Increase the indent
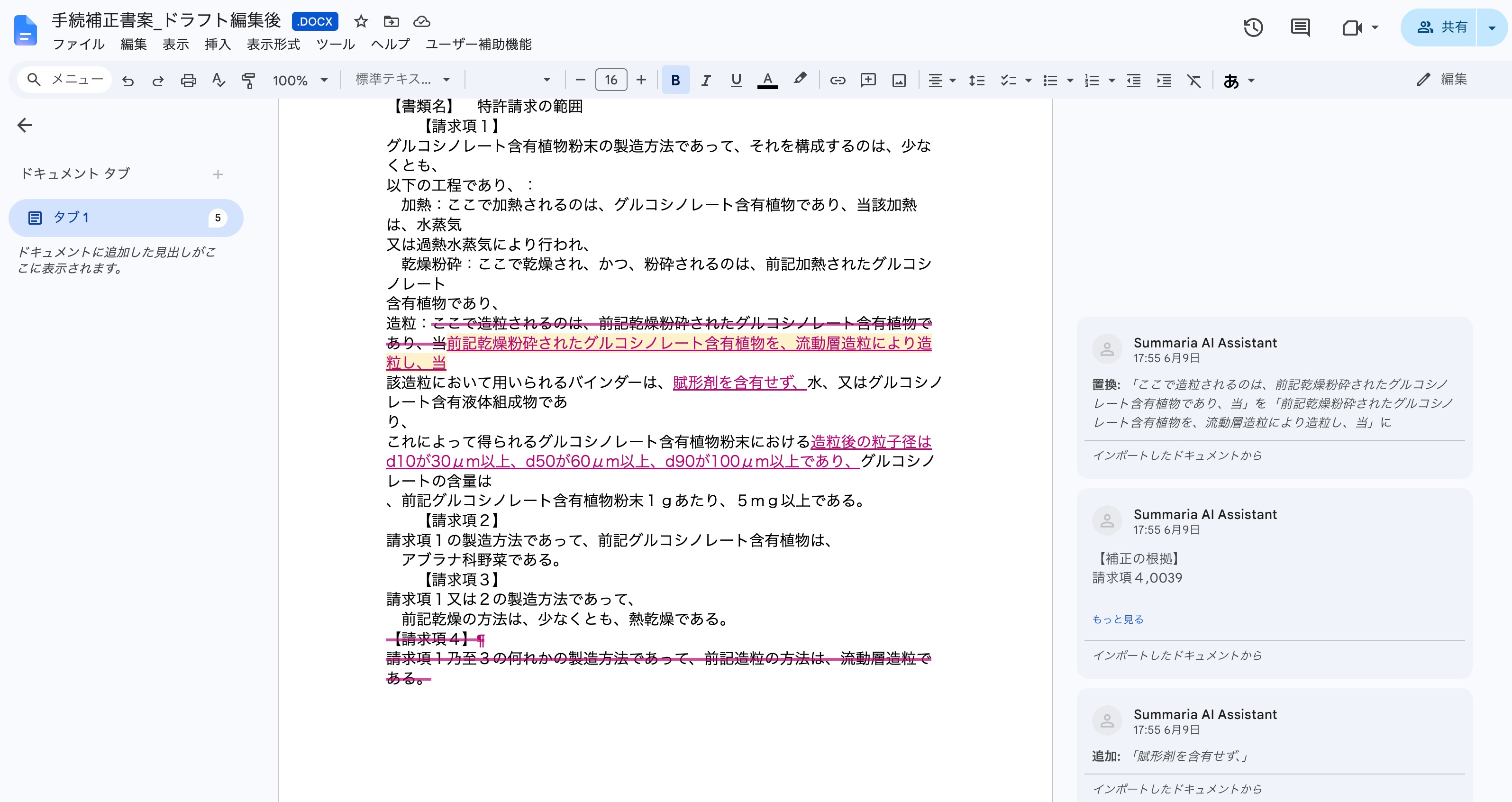 pyautogui.click(x=1164, y=81)
